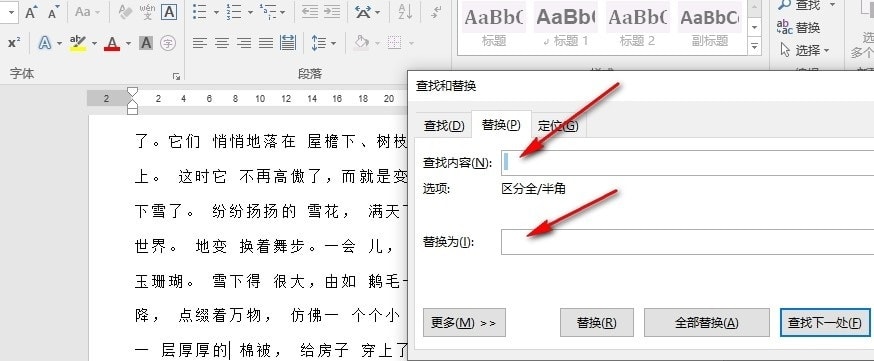
Task: Apply text effects with the glowing A icon
Action: [x=45, y=43]
